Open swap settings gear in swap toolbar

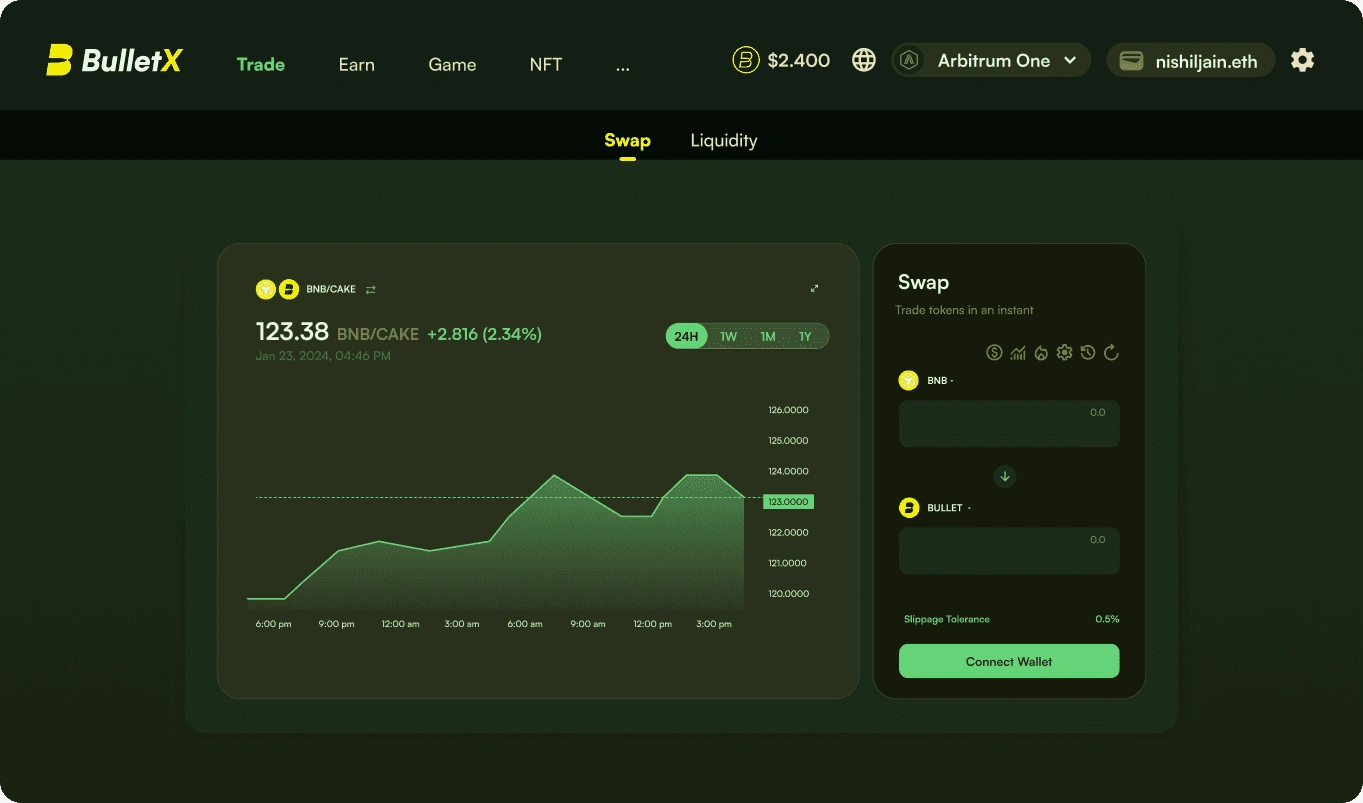[1064, 352]
